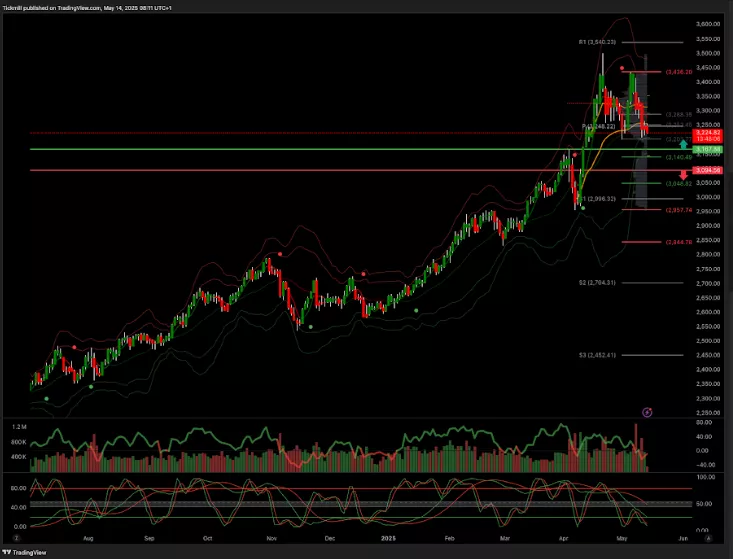Click the purple lightning event icon

pos(647,411)
